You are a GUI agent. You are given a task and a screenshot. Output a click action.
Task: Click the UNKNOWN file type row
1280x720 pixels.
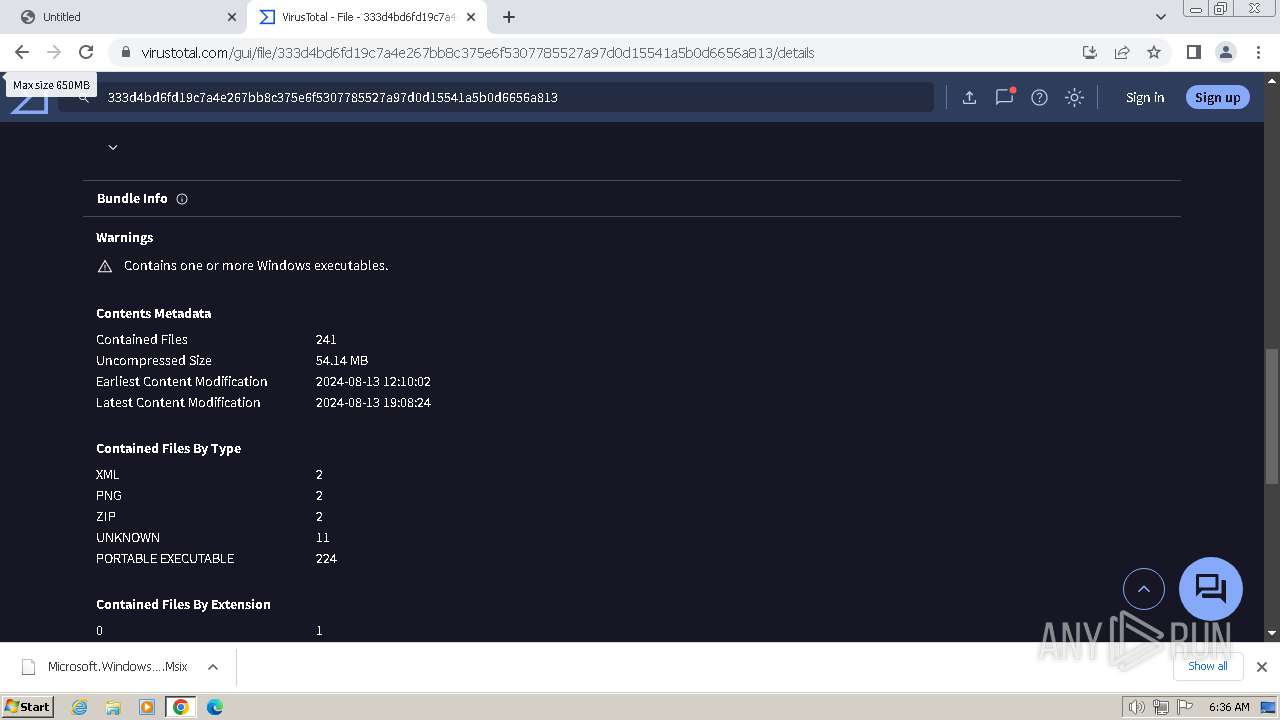[x=213, y=538]
